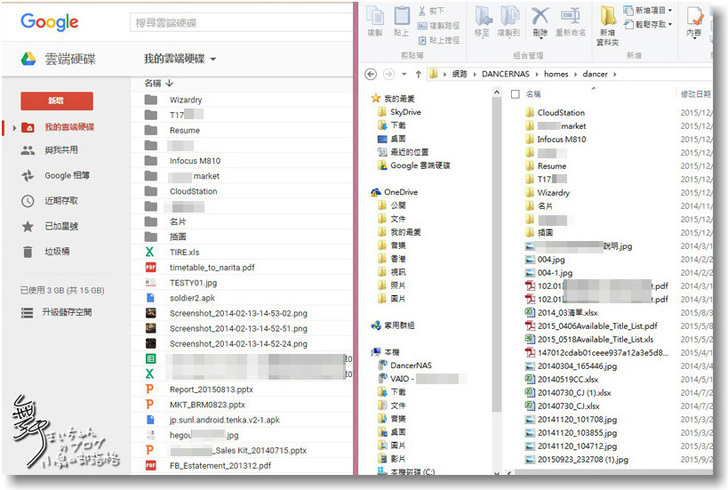
Task: Select the 名片 folder in Explorer file list
Action: [x=545, y=206]
